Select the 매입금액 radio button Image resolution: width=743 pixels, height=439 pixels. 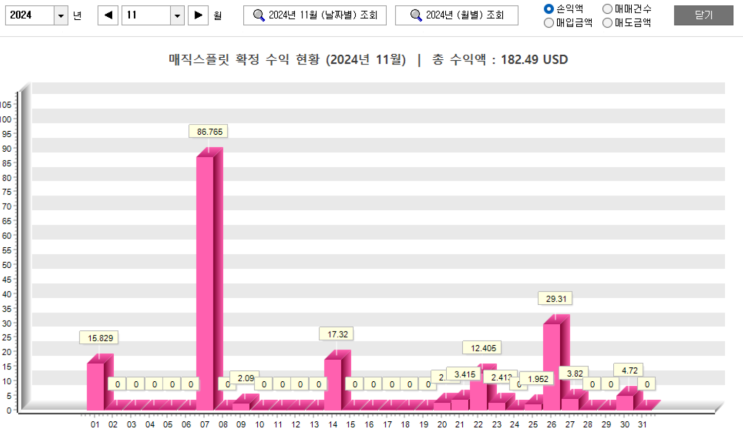pos(549,22)
